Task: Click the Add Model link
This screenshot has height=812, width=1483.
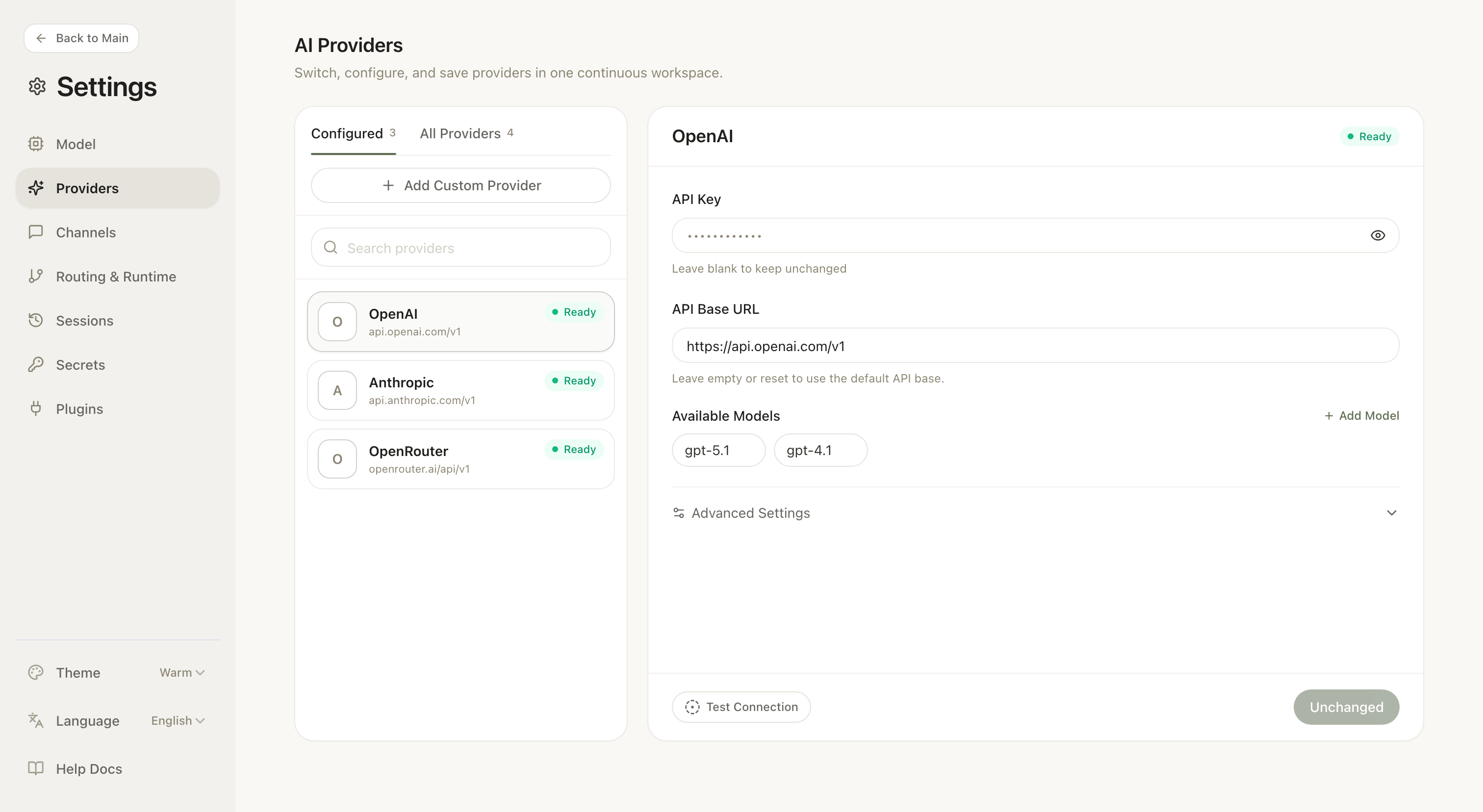Action: (x=1361, y=415)
